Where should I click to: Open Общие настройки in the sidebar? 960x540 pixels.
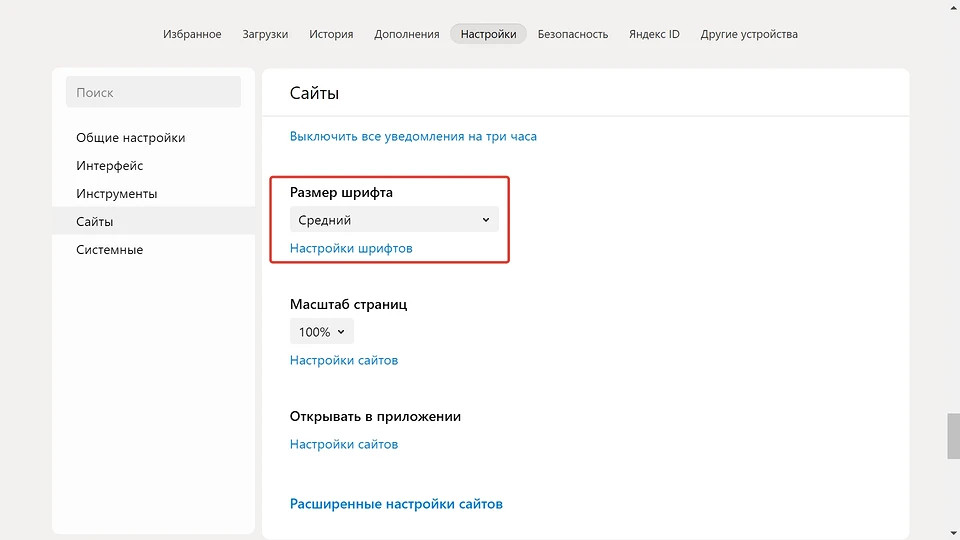tap(130, 138)
